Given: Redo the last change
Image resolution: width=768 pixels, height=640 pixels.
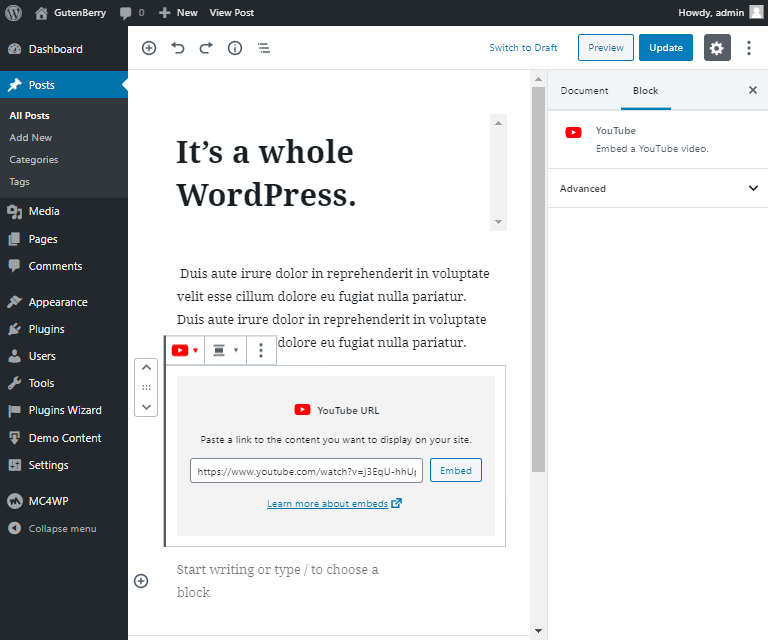Looking at the screenshot, I should [x=206, y=48].
